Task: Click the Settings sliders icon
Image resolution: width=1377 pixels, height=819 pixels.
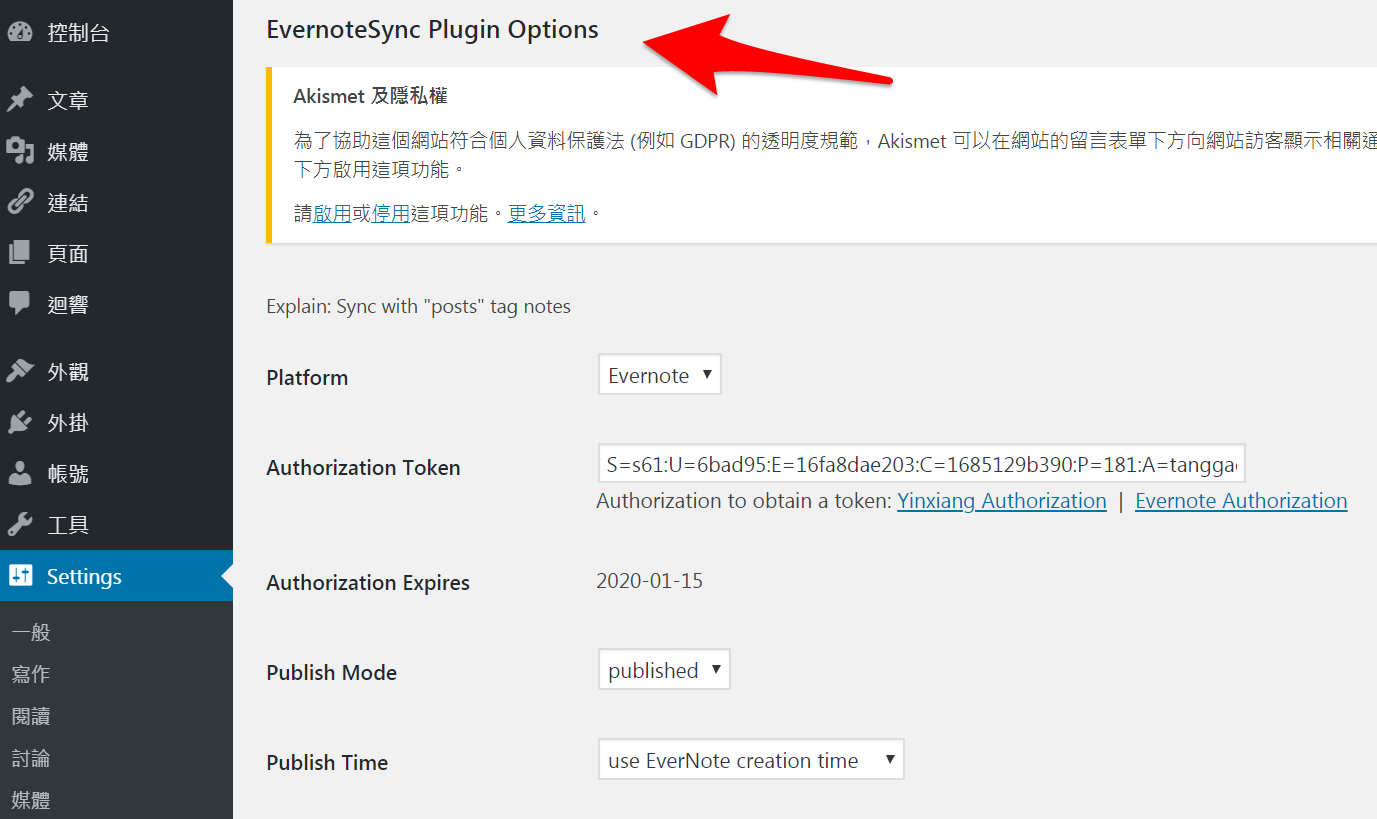Action: pos(20,576)
